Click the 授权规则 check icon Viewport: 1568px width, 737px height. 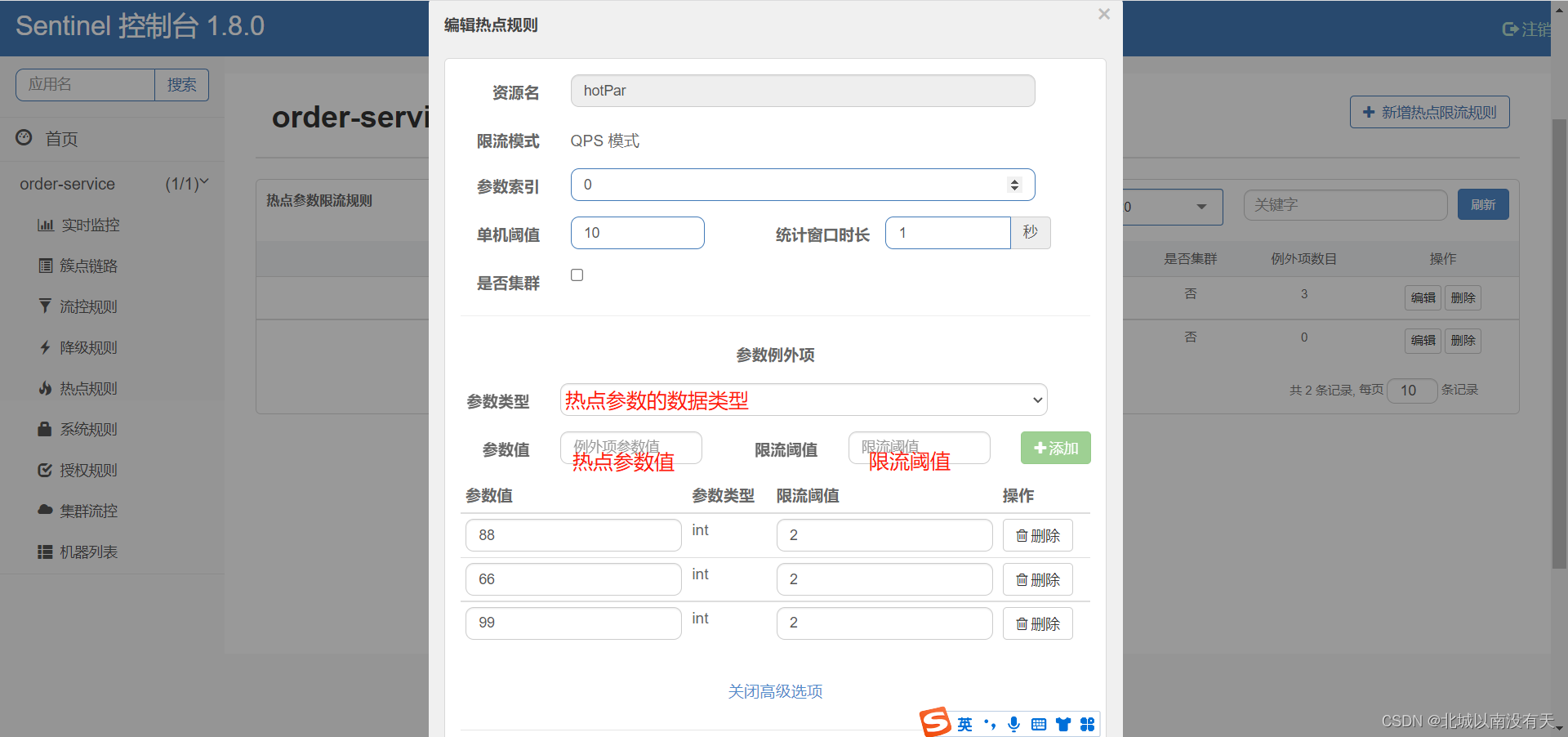point(45,470)
